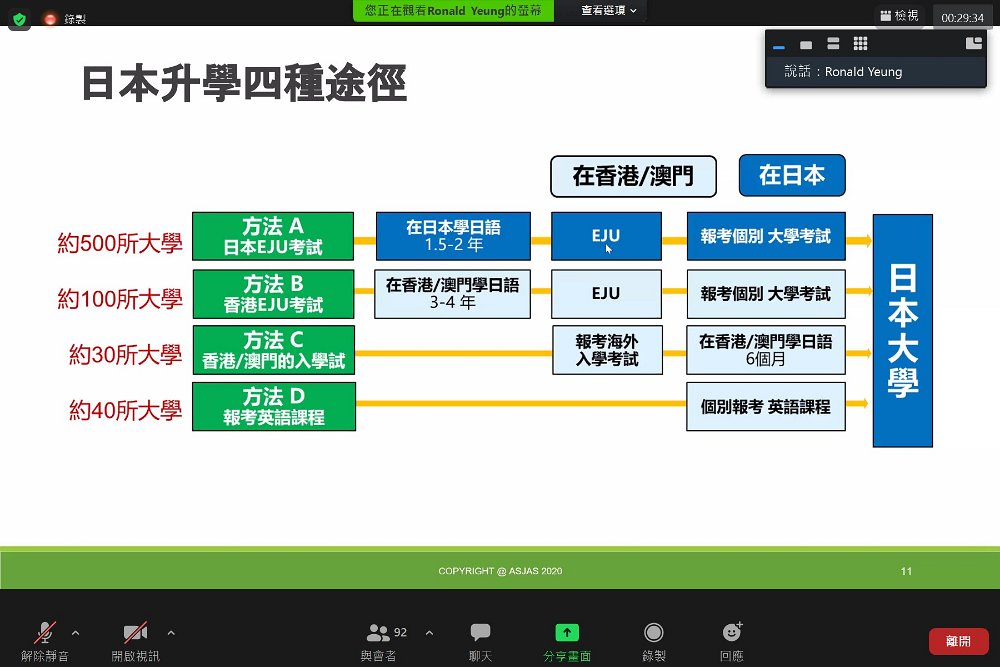Click the green screen-sharing notification banner
This screenshot has height=667, width=1000.
(453, 10)
